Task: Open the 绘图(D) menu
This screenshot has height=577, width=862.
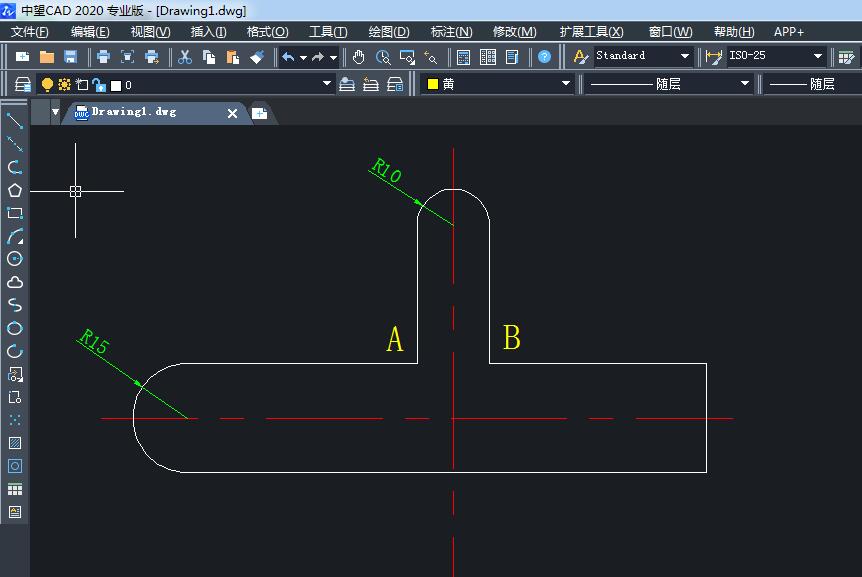Action: [x=389, y=31]
